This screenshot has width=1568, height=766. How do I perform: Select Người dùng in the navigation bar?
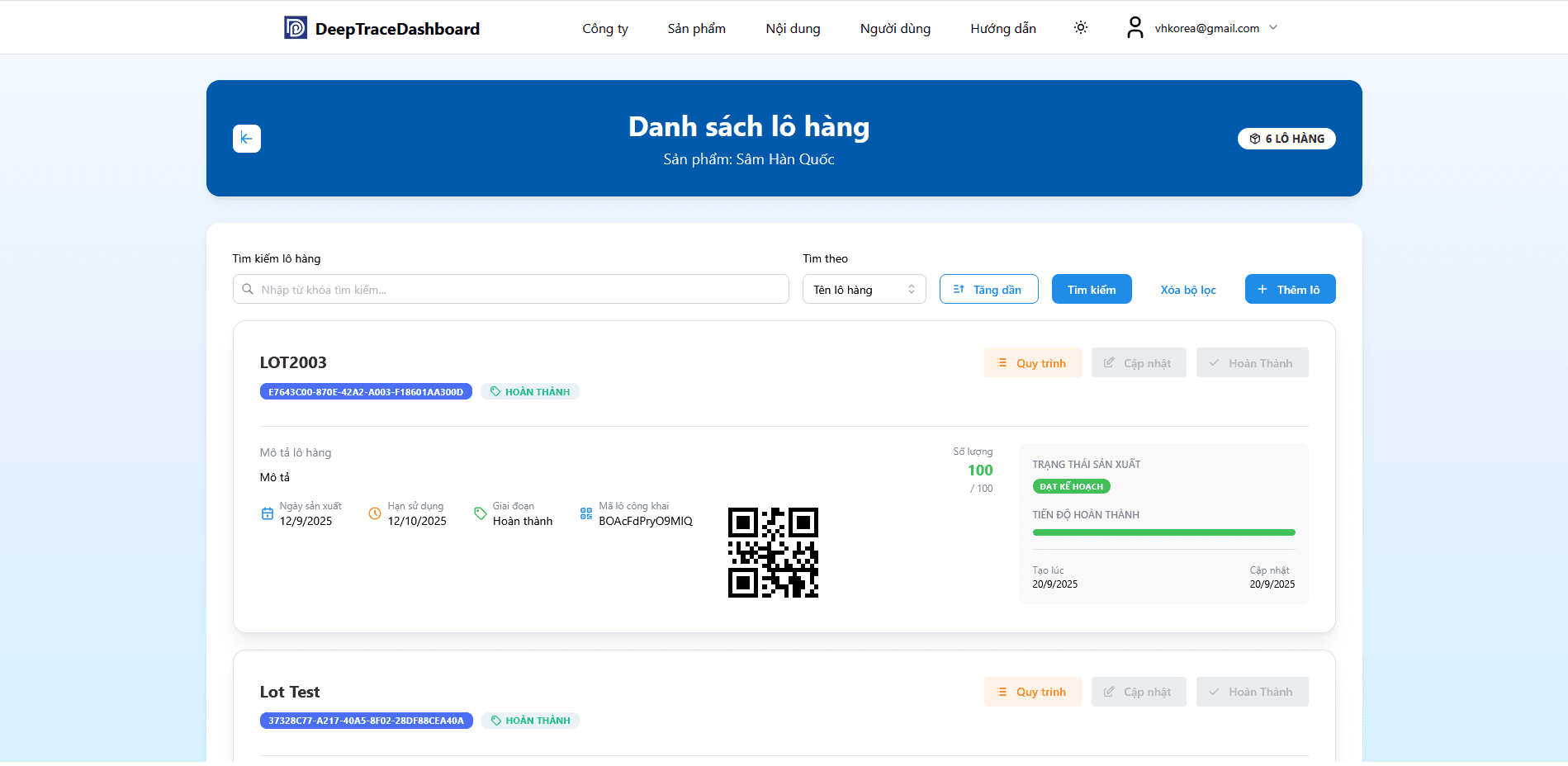tap(895, 27)
